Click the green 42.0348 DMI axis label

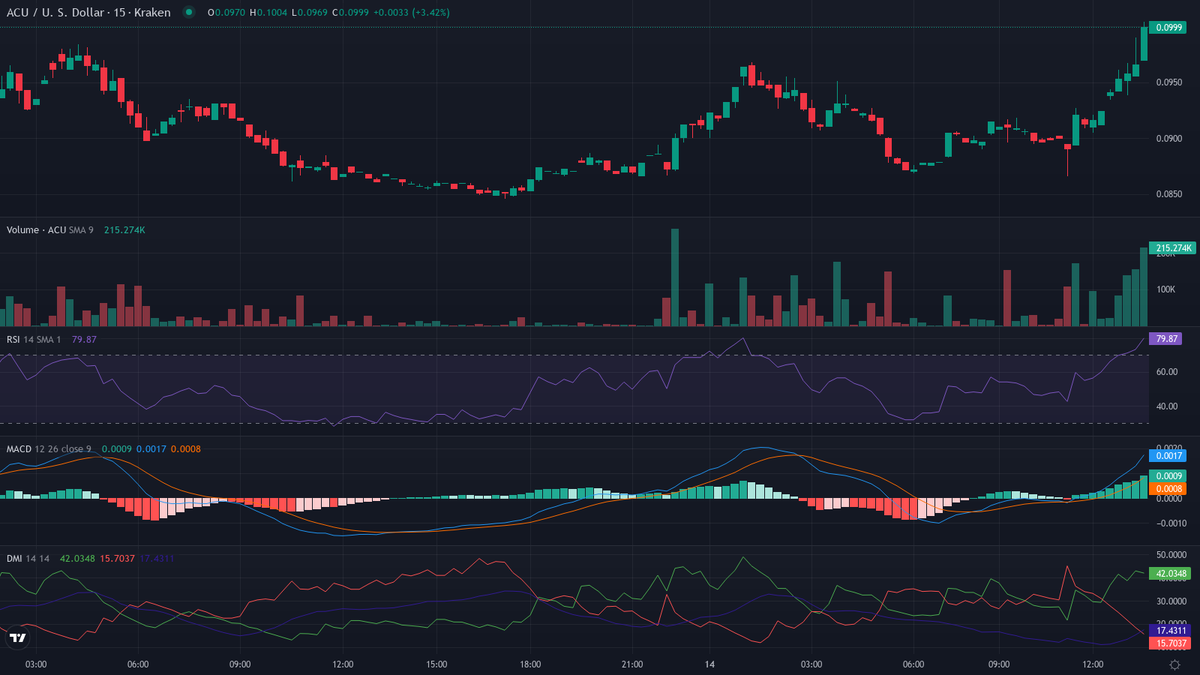tap(1171, 574)
